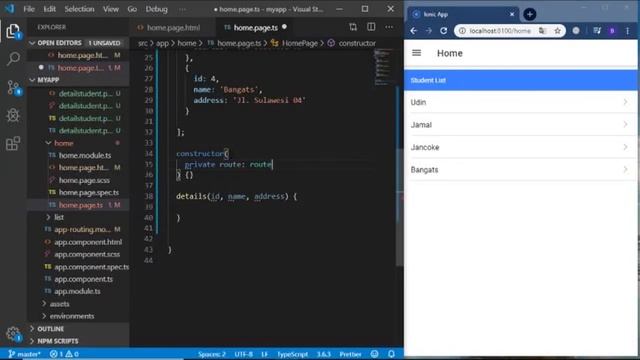The image size is (640, 360).
Task: Click errors and warnings count in status bar
Action: [64, 354]
